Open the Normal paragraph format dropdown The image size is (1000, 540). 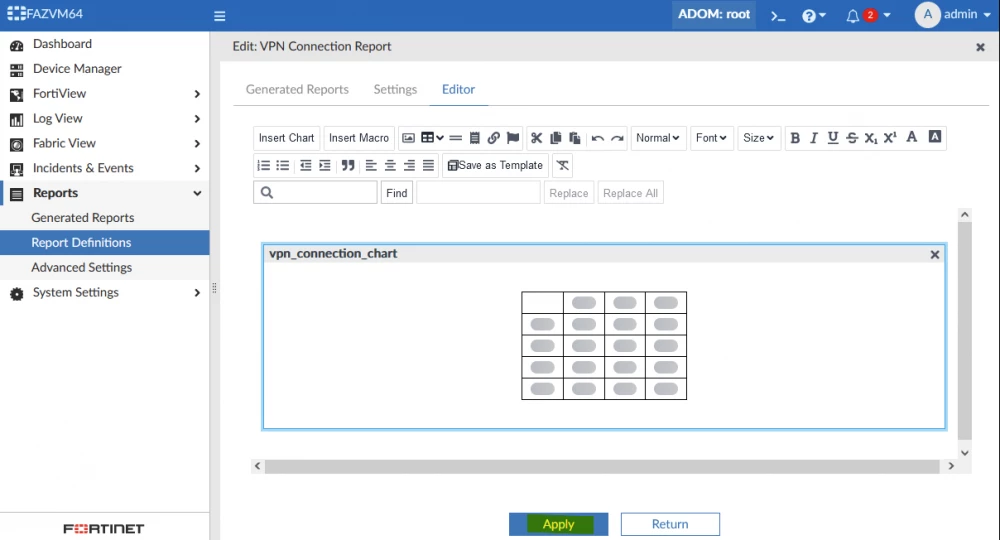(x=658, y=138)
